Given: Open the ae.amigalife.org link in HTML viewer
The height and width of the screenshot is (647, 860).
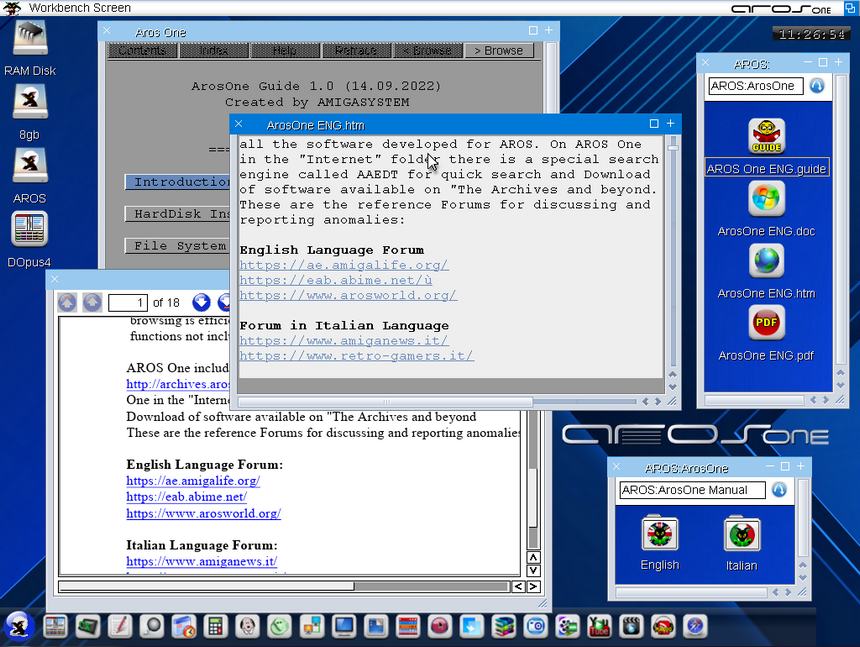Looking at the screenshot, I should (343, 265).
